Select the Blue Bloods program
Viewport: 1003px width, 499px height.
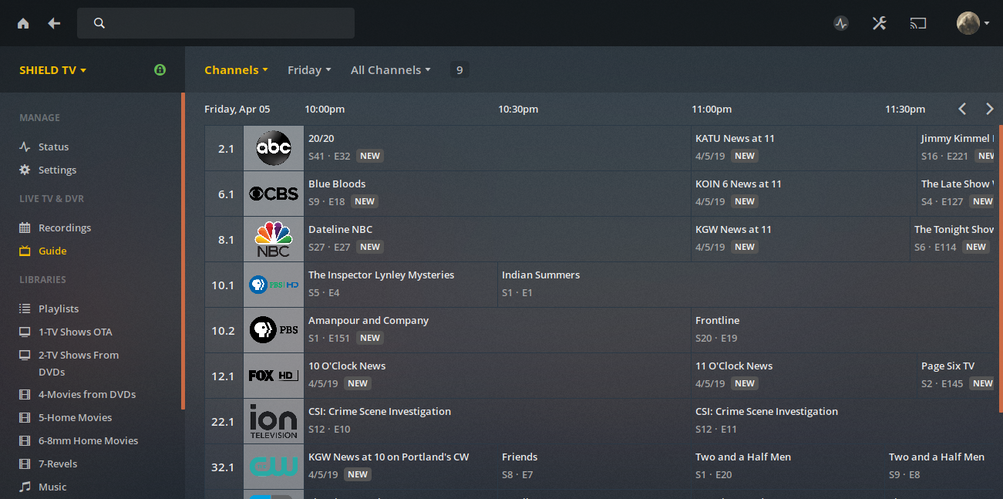pyautogui.click(x=497, y=193)
